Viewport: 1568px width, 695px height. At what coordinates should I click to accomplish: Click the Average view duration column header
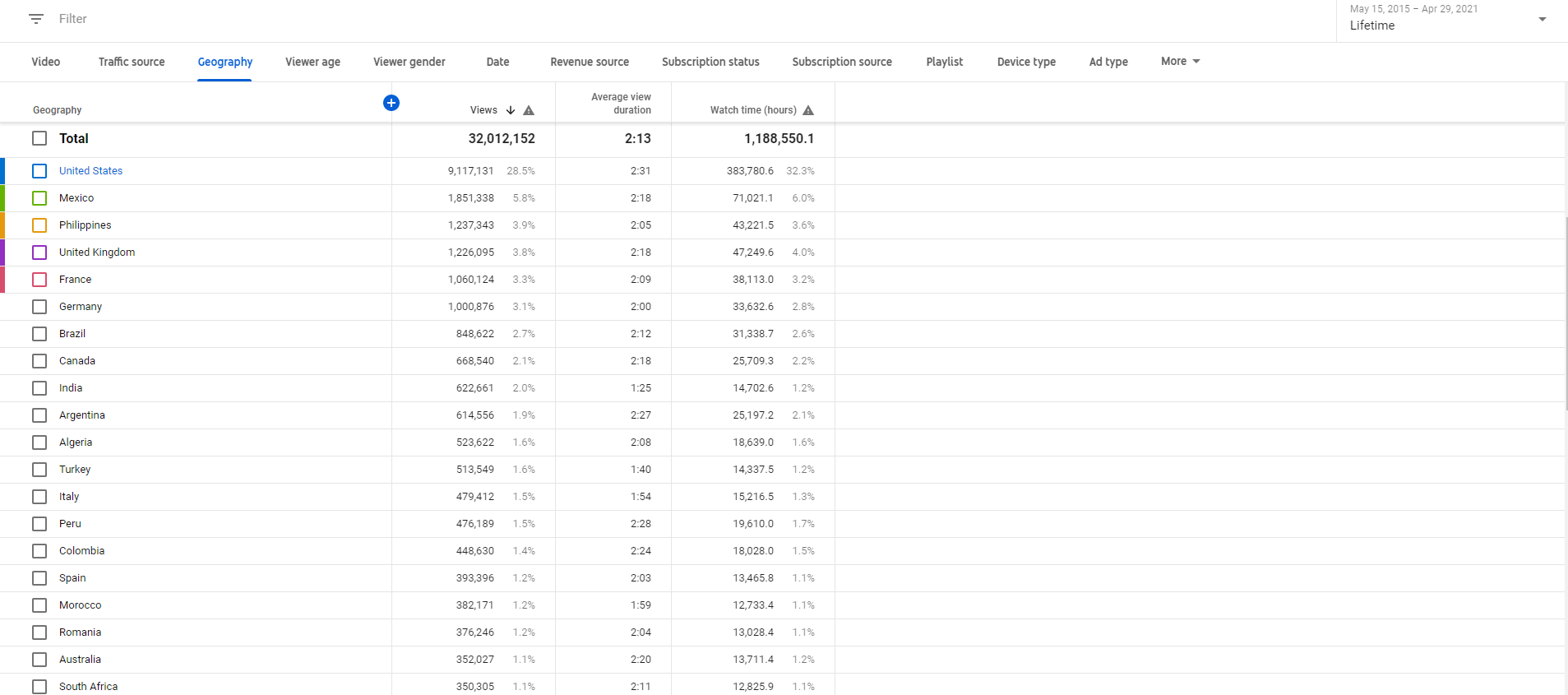pos(621,104)
